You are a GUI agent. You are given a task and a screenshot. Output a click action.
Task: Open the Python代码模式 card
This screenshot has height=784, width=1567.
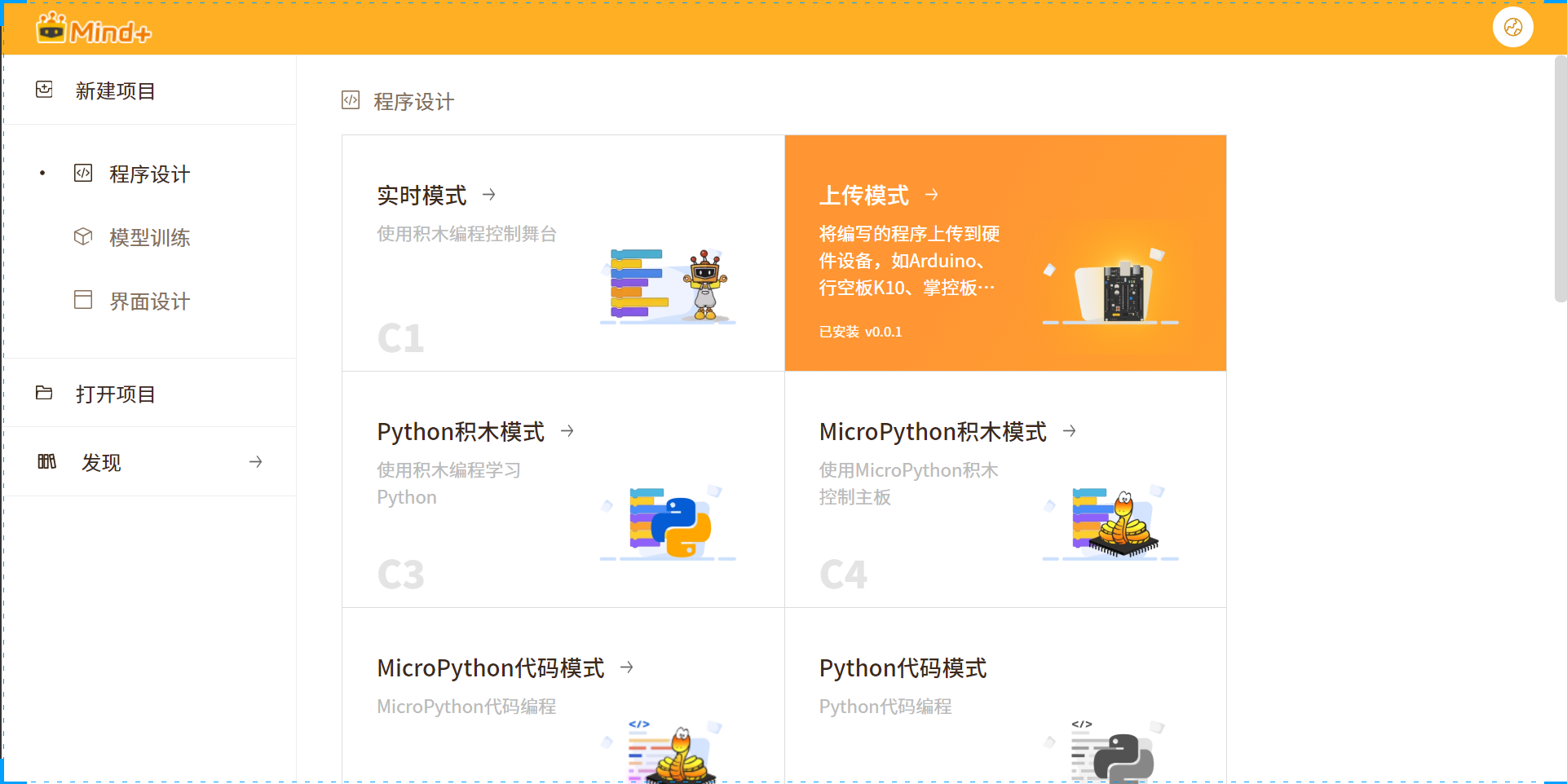(1005, 695)
